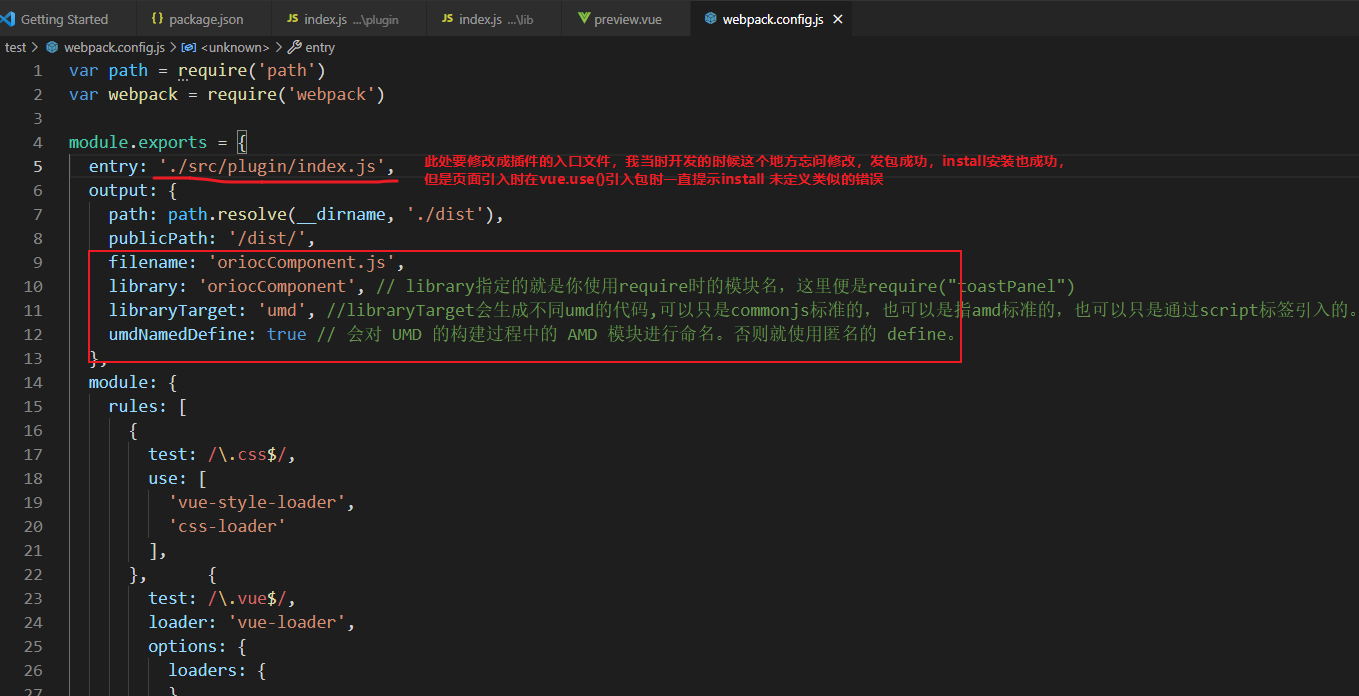1359x696 pixels.
Task: Click JS icon on index.js plugin tab
Action: [x=292, y=19]
